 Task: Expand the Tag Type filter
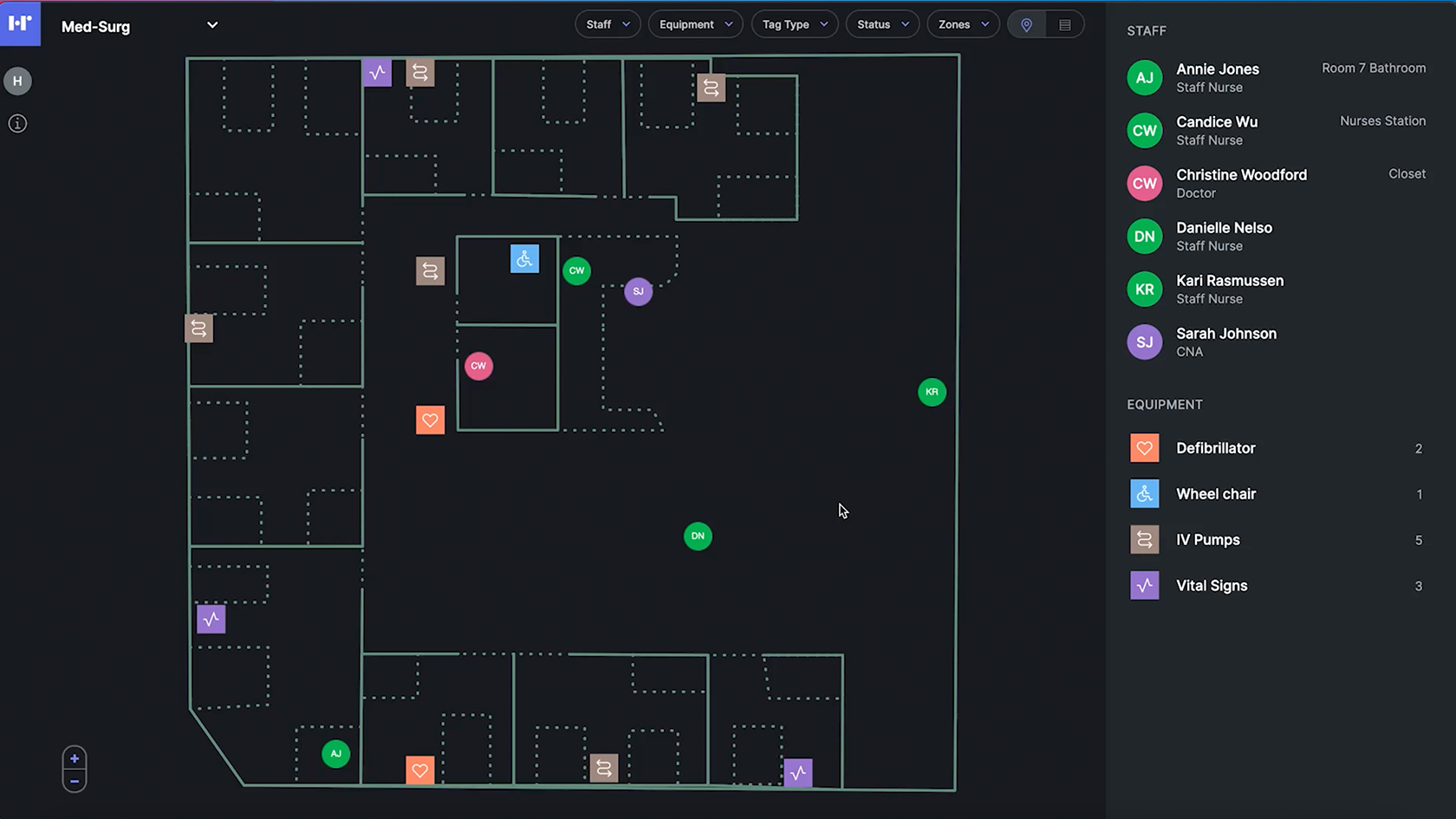coord(794,23)
